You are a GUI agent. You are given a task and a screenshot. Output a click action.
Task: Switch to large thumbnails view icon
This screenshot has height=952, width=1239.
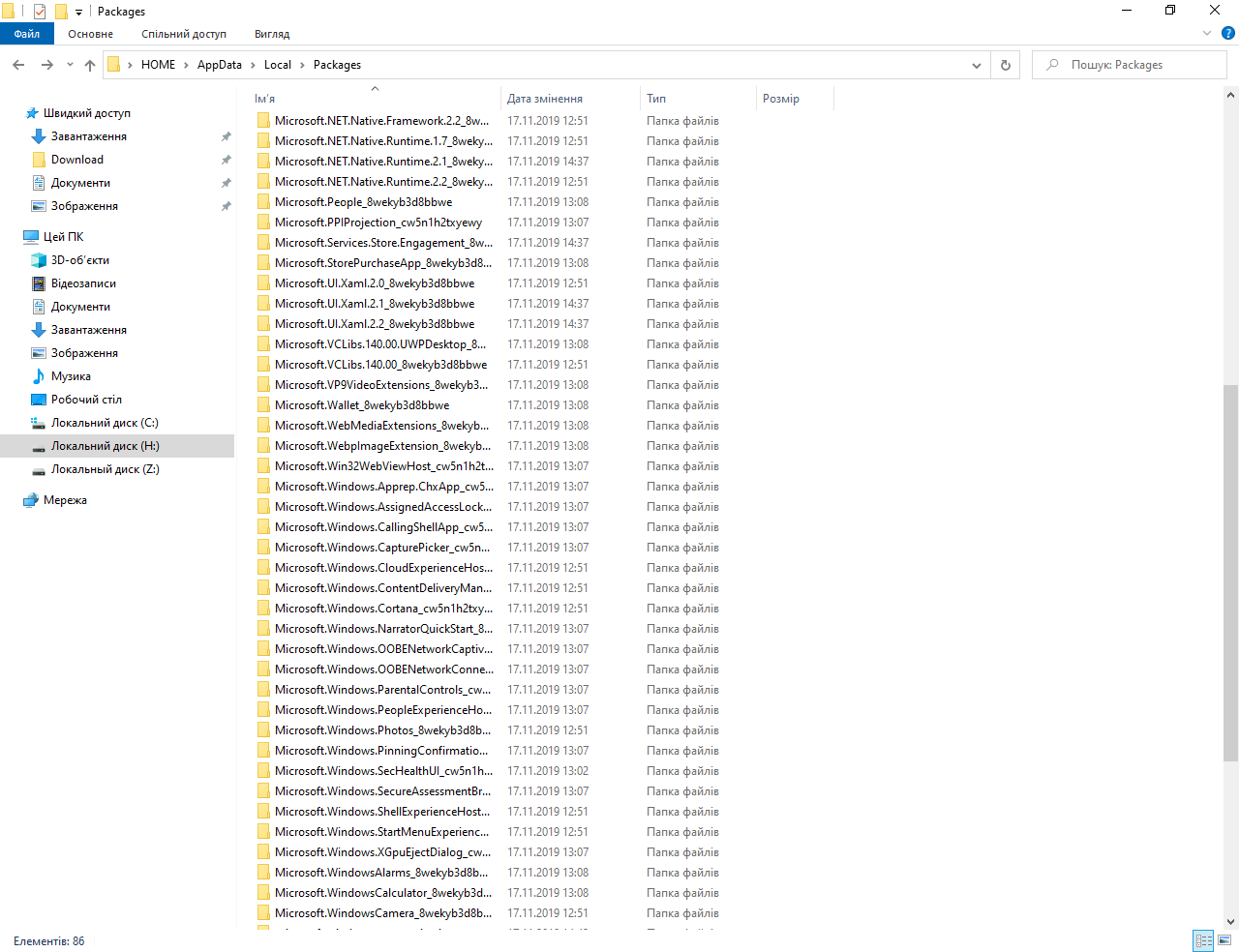[x=1224, y=940]
